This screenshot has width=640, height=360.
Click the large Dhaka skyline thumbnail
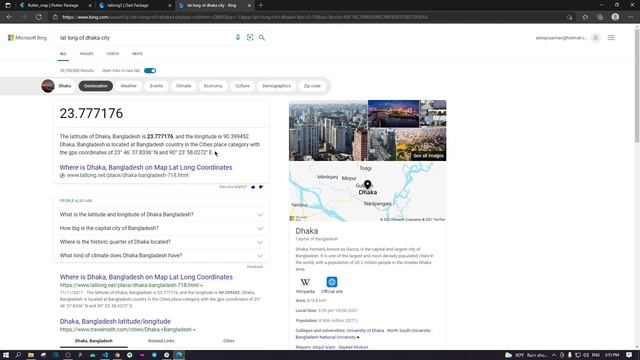pos(328,131)
